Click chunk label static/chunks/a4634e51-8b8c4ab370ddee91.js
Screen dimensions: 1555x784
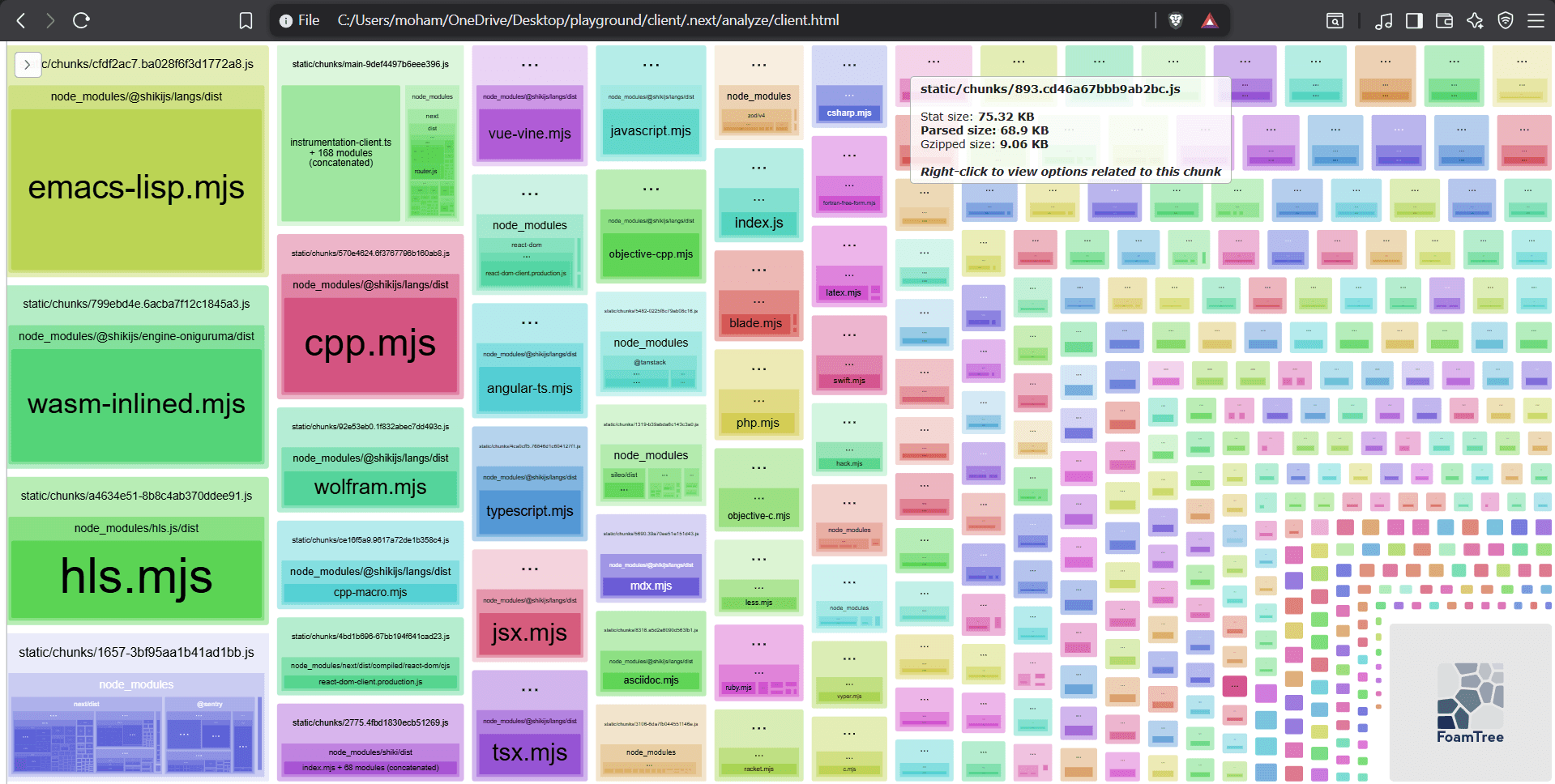[x=136, y=496]
